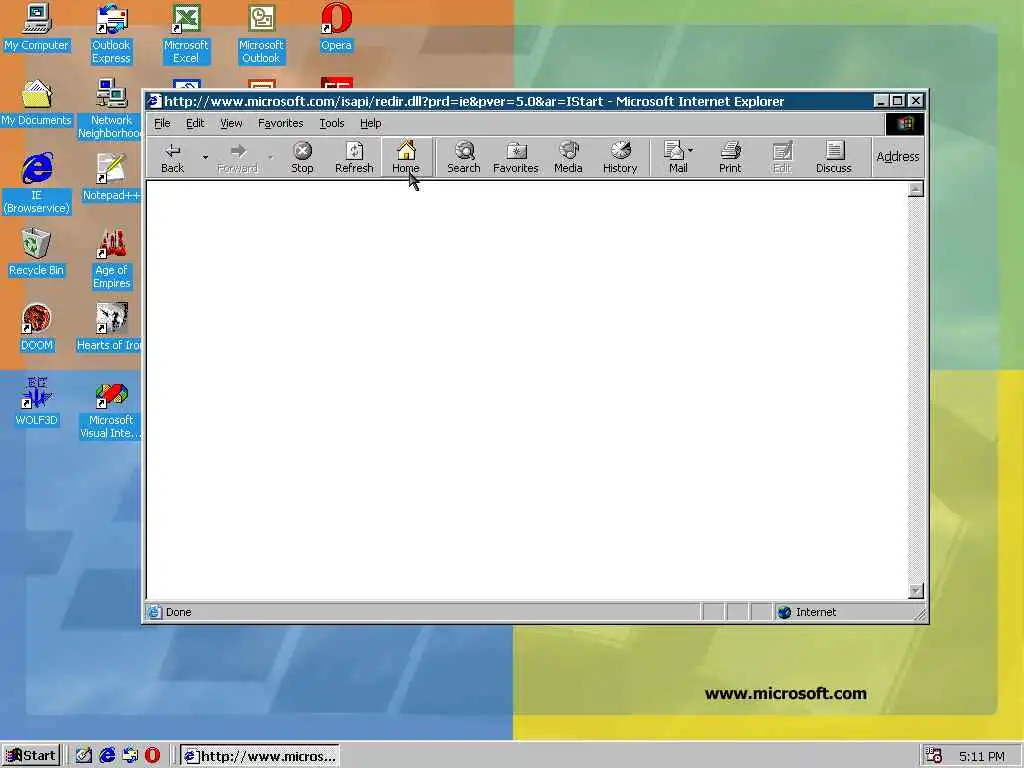Show the History pane

pos(620,157)
